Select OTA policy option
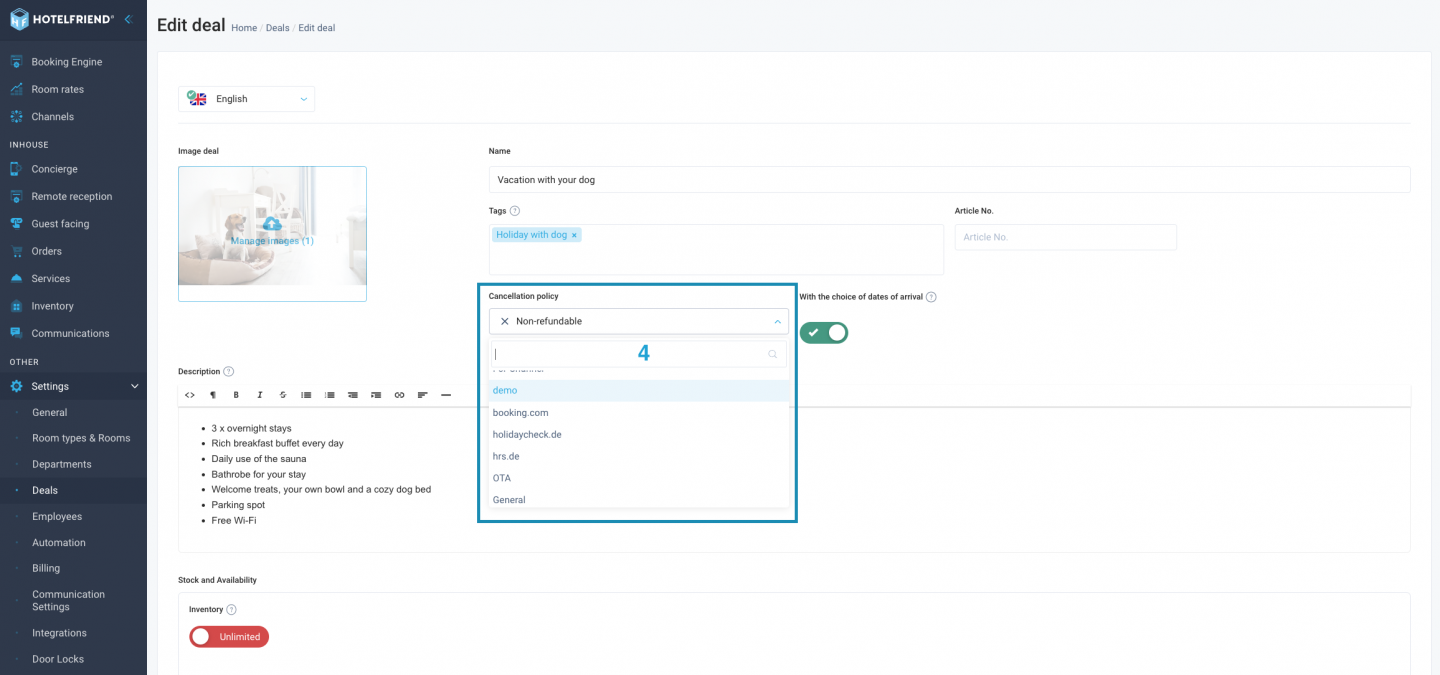Screen dimensions: 1440x675 [639, 478]
